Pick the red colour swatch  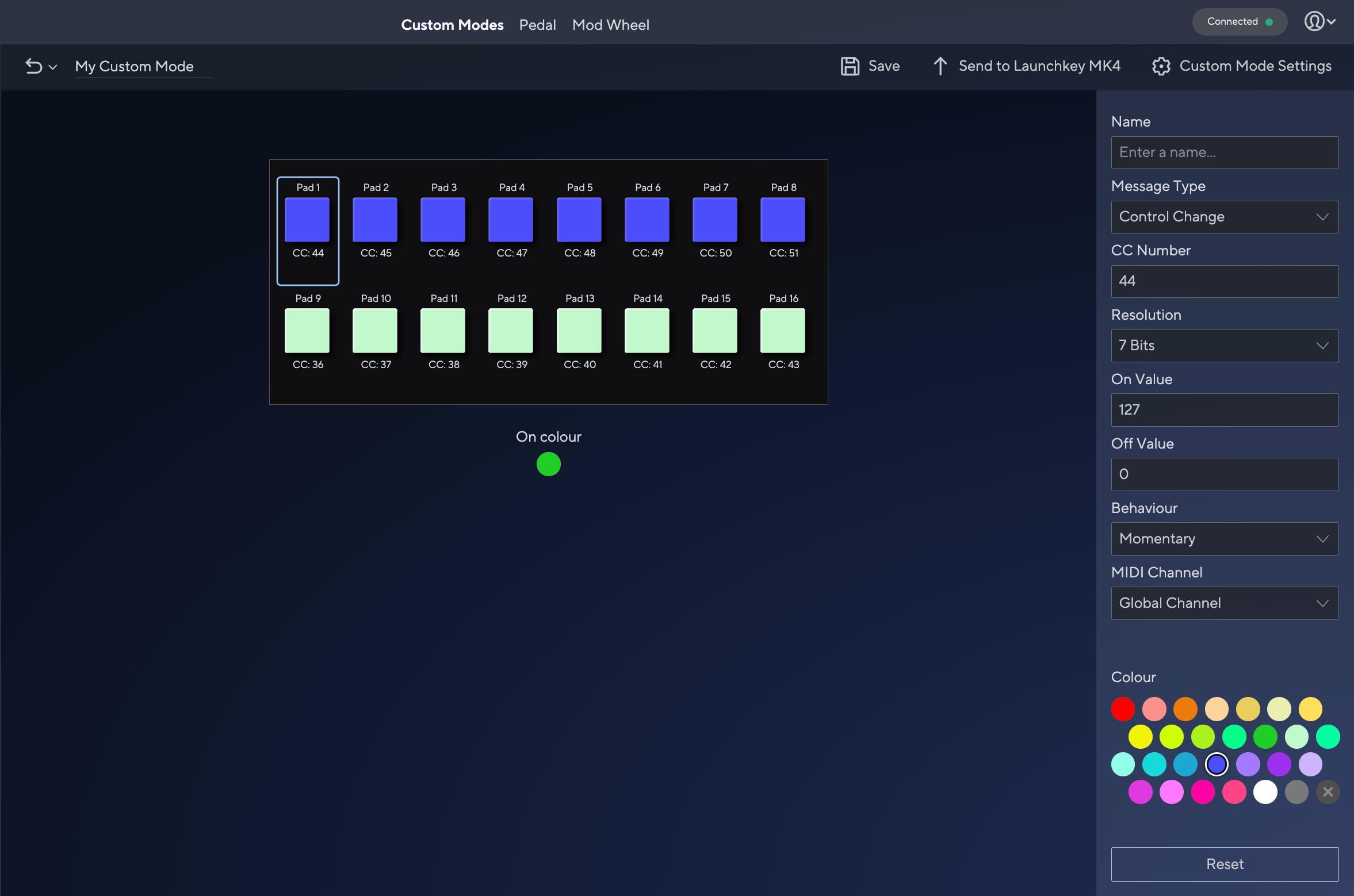1123,709
